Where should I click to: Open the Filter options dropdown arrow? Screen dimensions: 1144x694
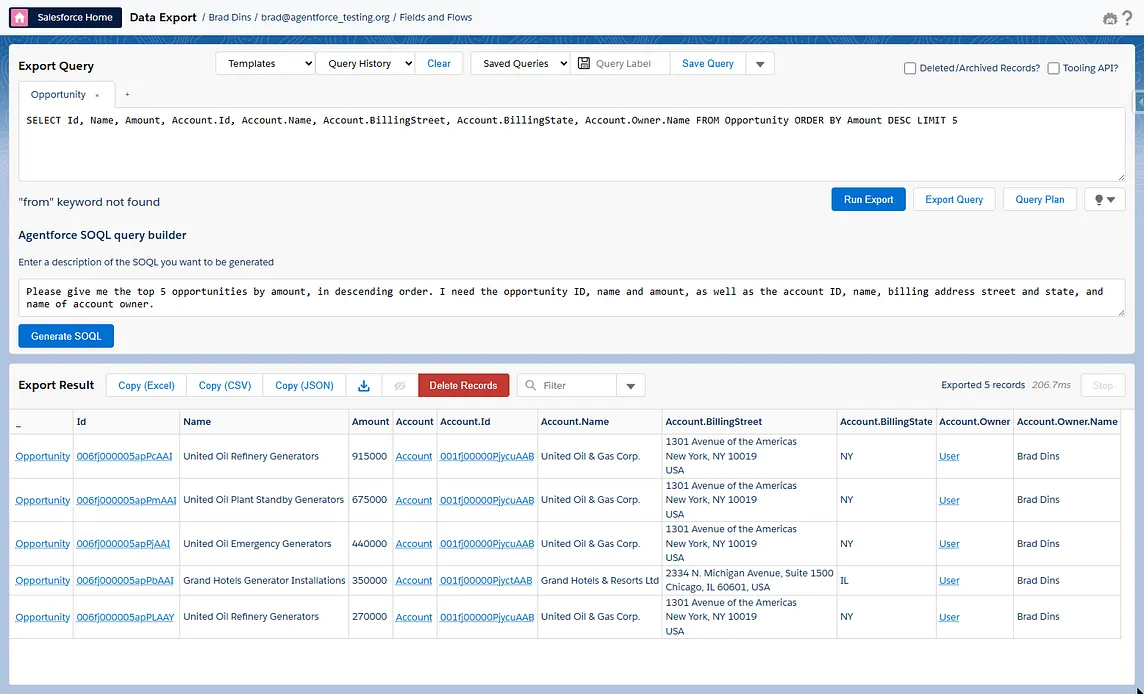630,385
